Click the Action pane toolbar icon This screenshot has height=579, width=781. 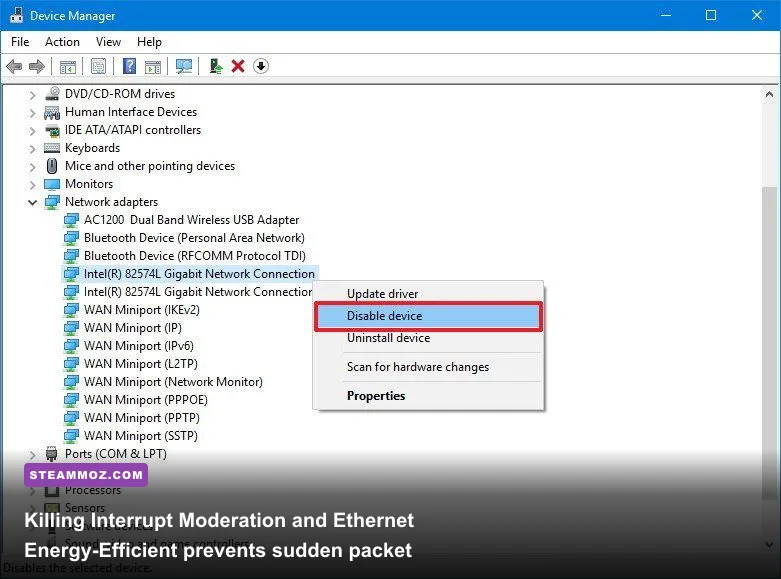point(153,66)
